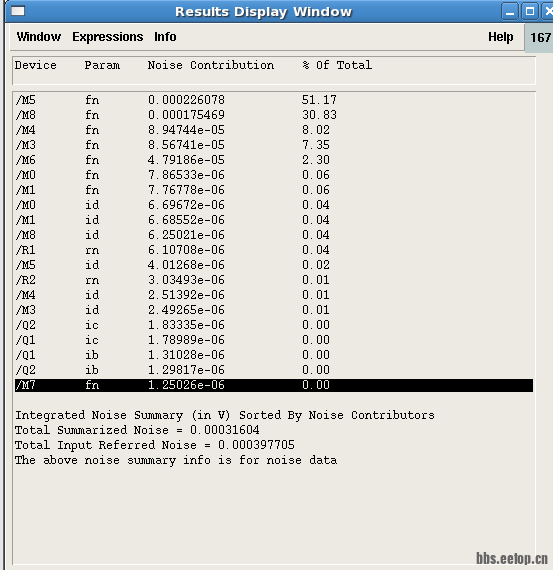
Task: Open the window menu icon in title bar
Action: [18, 11]
